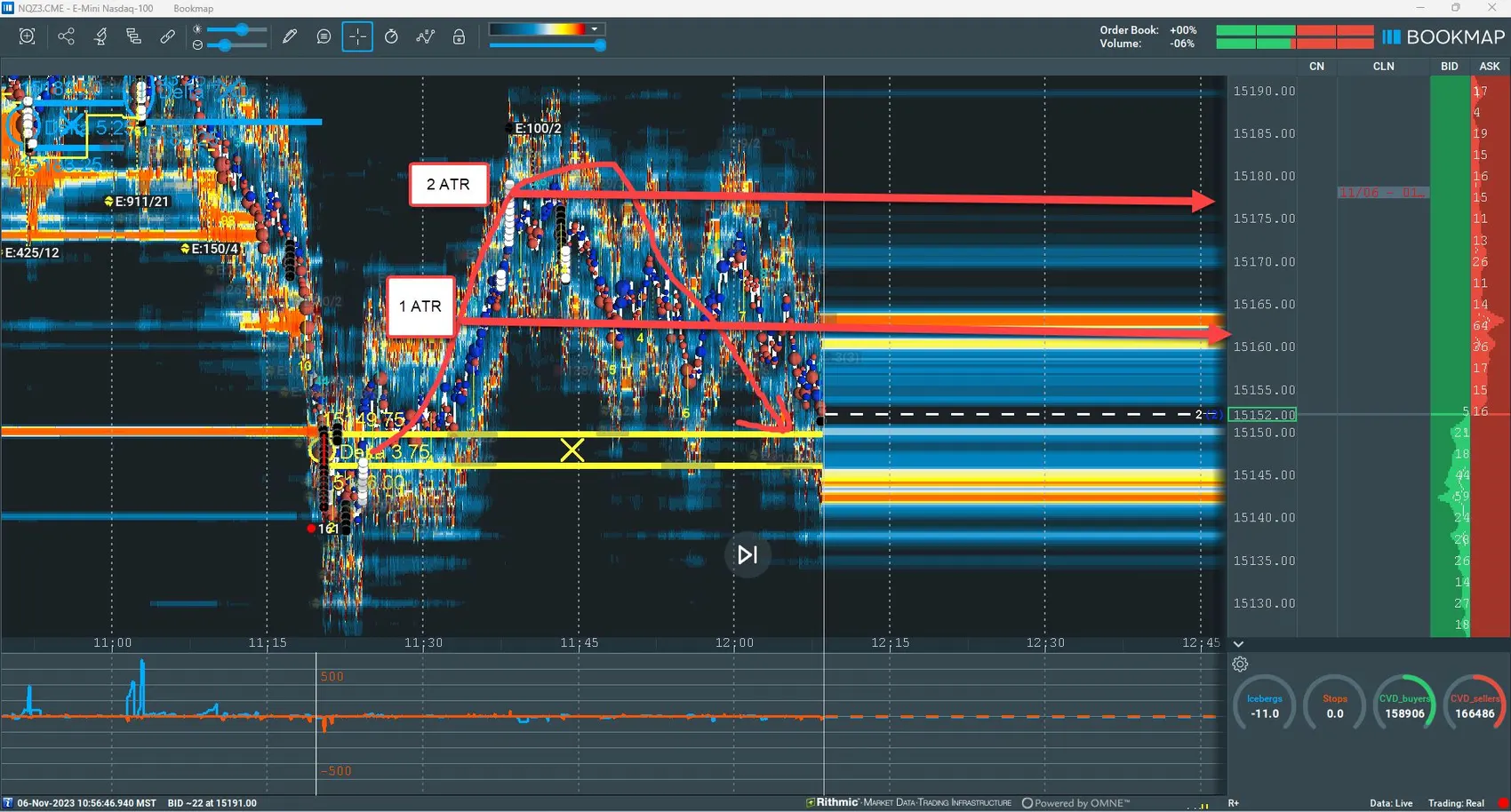Click the CLN column header
The height and width of the screenshot is (812, 1511).
tap(1383, 67)
